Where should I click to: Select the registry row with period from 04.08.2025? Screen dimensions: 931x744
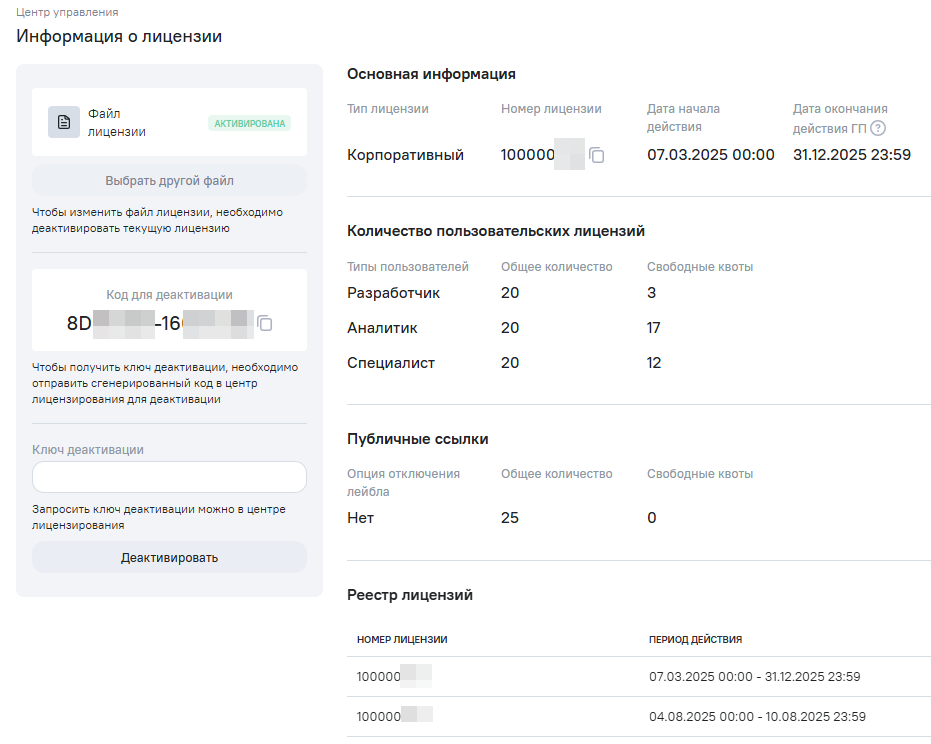point(638,716)
